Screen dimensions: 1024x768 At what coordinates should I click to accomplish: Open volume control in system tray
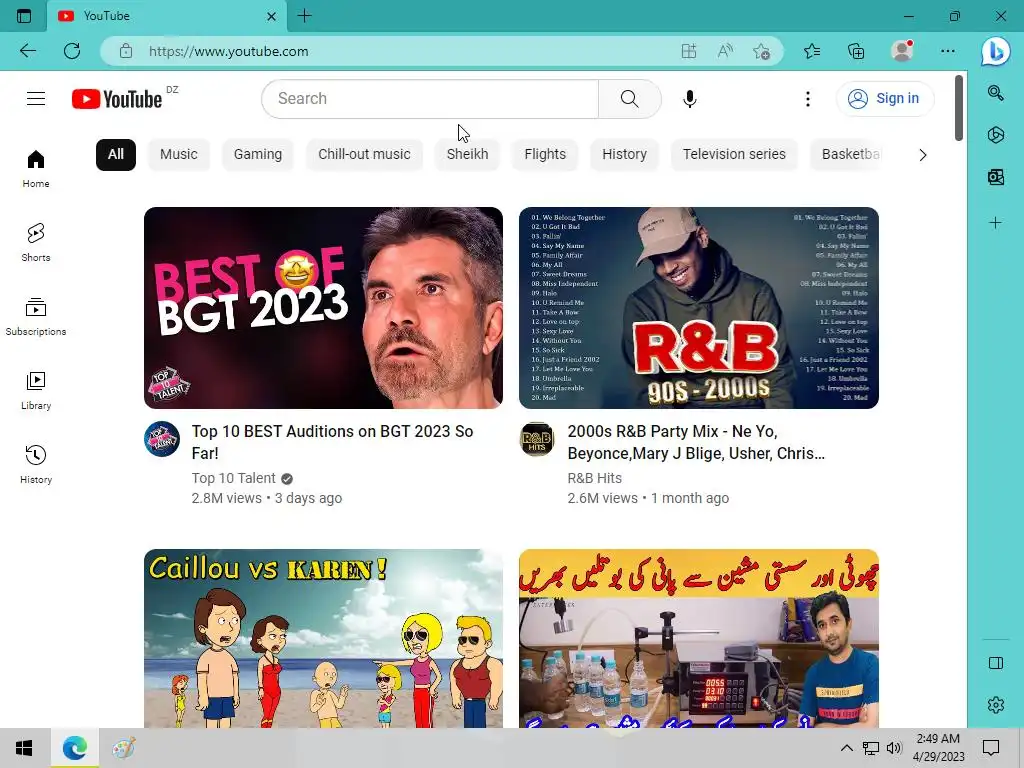click(894, 748)
